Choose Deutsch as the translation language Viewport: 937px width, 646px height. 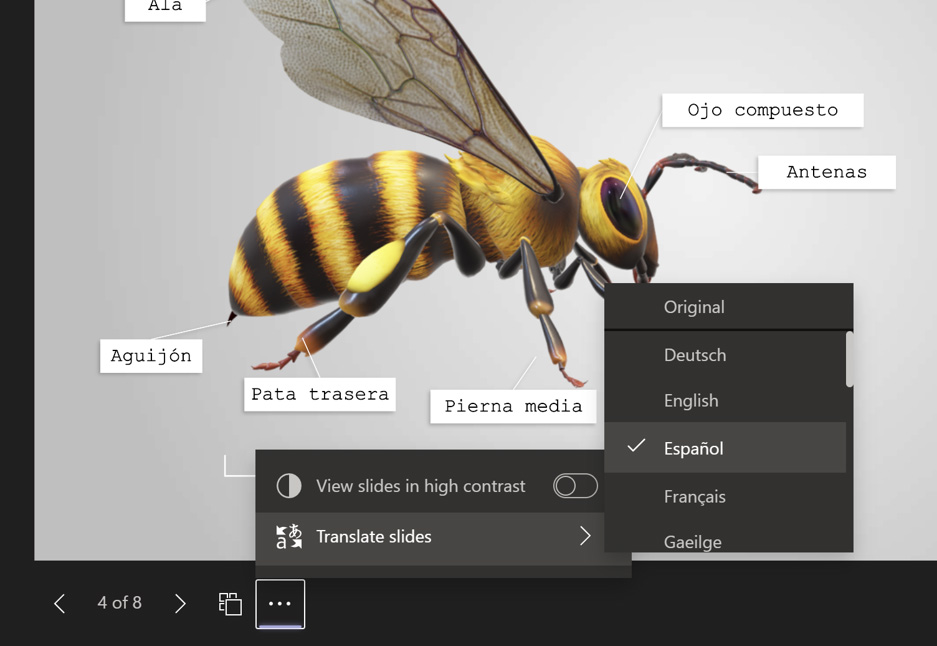coord(695,355)
